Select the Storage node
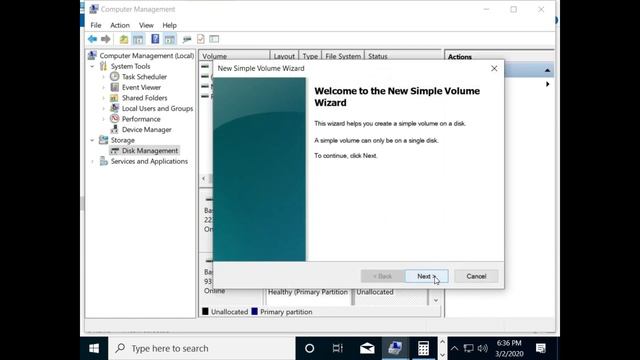Image resolution: width=640 pixels, height=360 pixels. coord(122,140)
